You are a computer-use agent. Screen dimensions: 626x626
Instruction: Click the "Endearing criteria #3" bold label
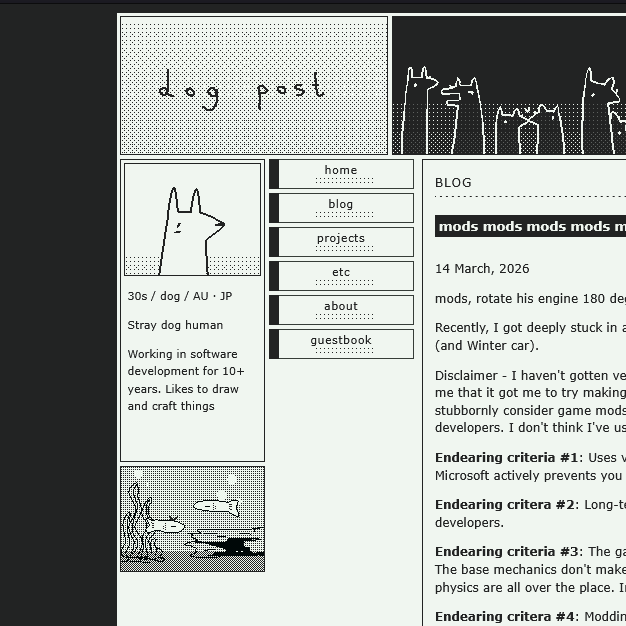(507, 552)
